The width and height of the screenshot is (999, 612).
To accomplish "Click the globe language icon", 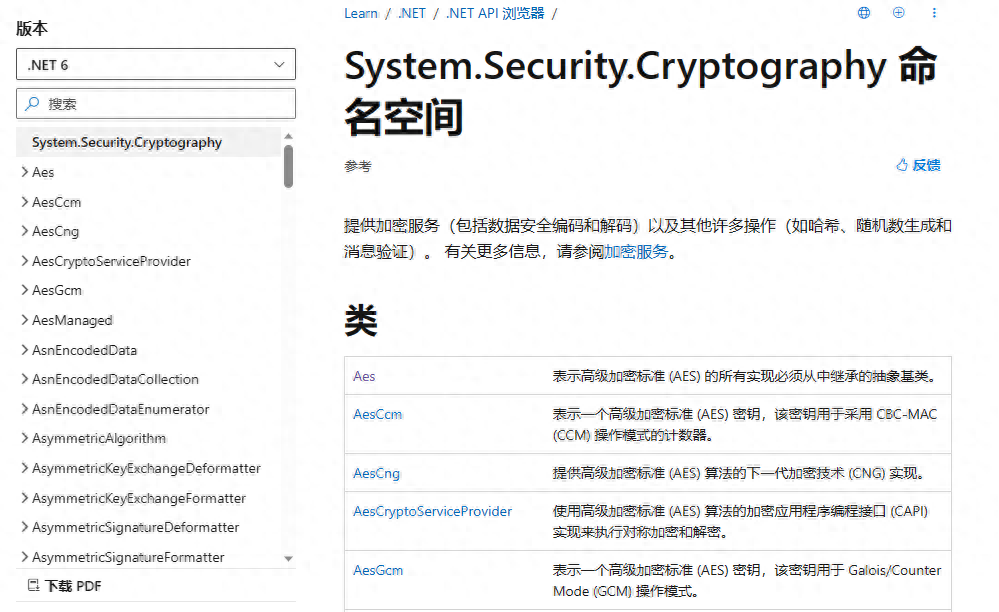I will (x=864, y=13).
